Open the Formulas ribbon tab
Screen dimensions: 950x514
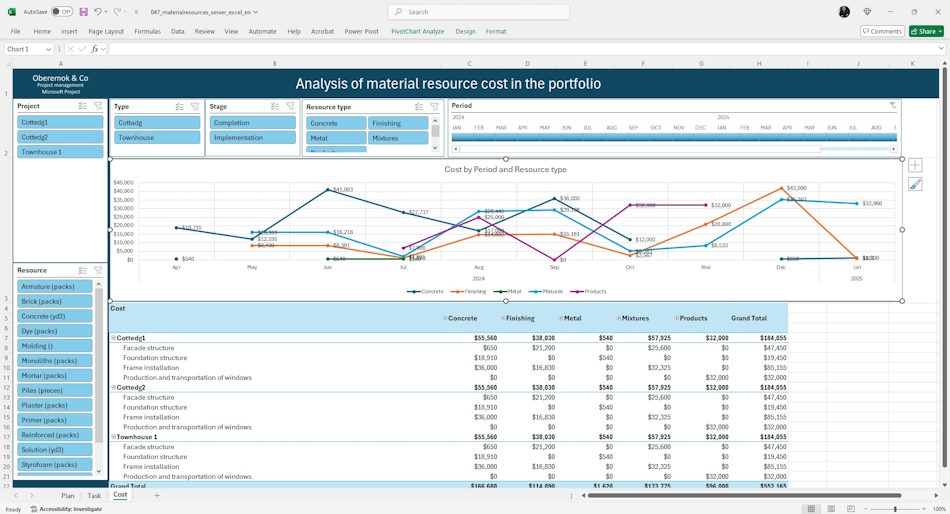click(x=147, y=31)
